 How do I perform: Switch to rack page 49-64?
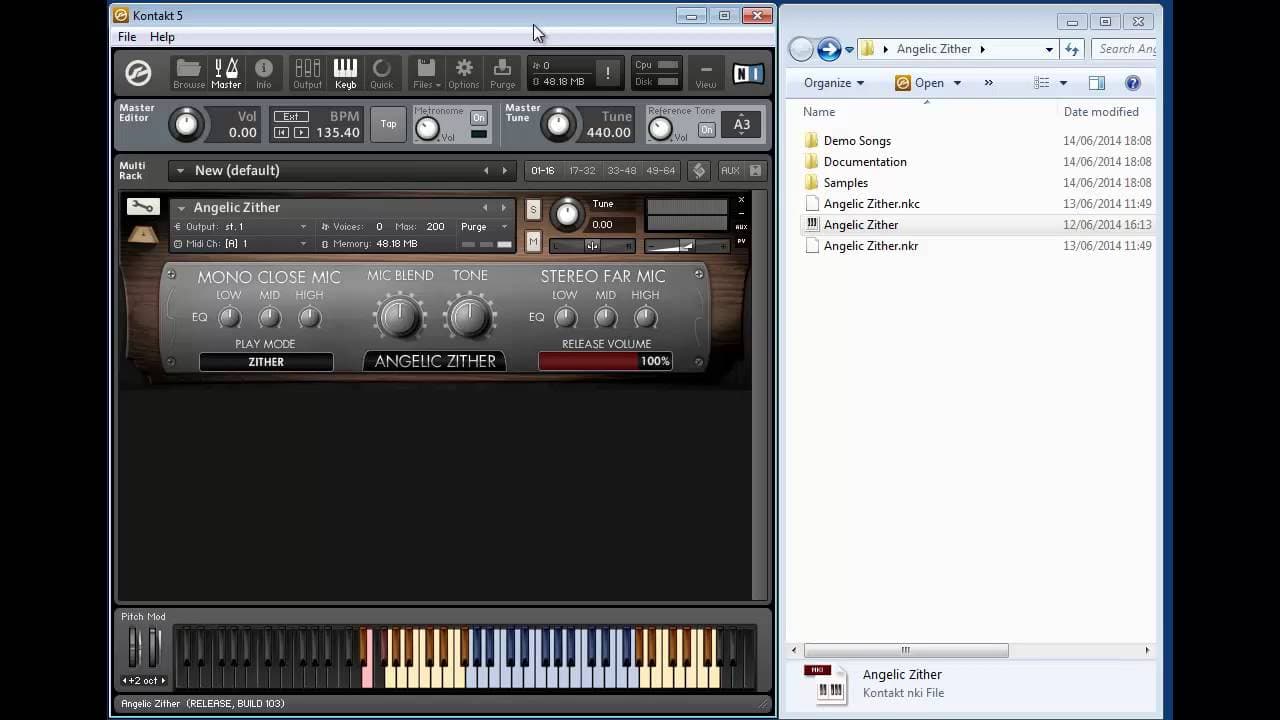661,170
